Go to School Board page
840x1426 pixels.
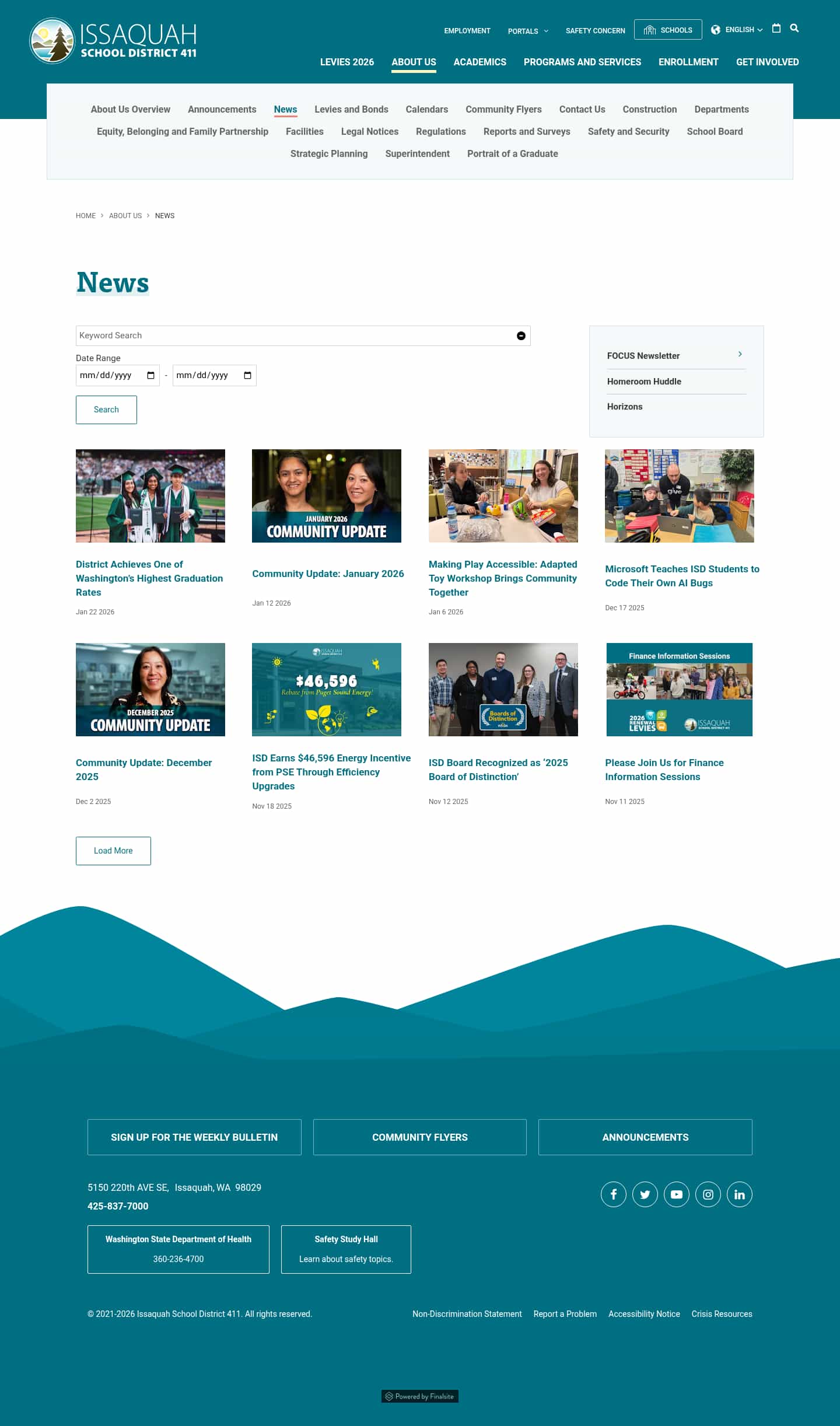715,131
